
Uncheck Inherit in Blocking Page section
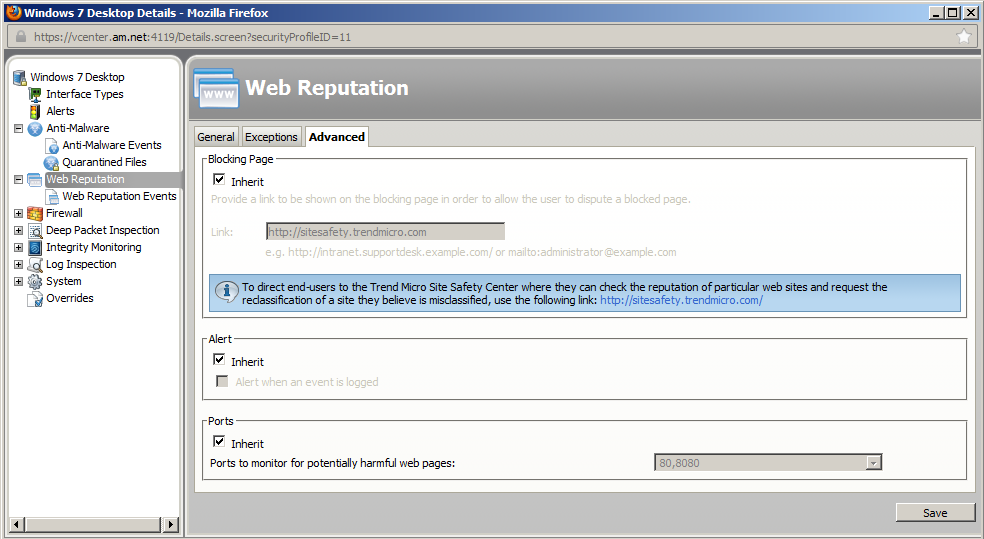click(x=219, y=179)
